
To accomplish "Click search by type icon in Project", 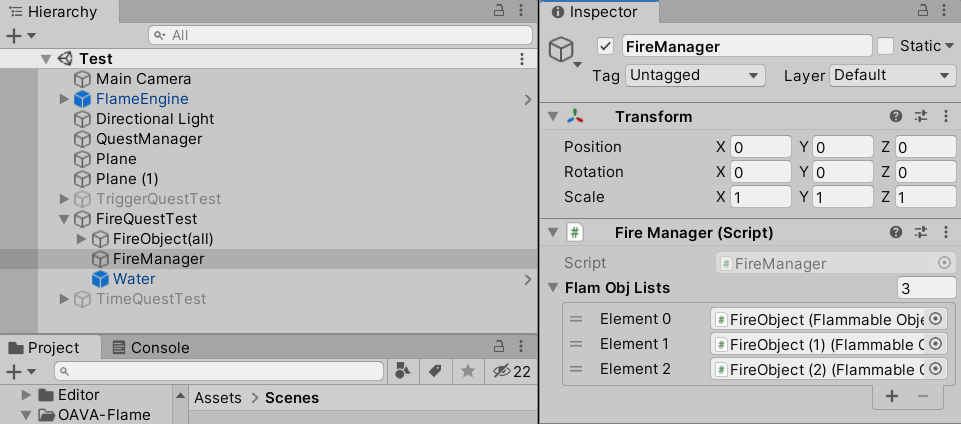I will pyautogui.click(x=403, y=371).
